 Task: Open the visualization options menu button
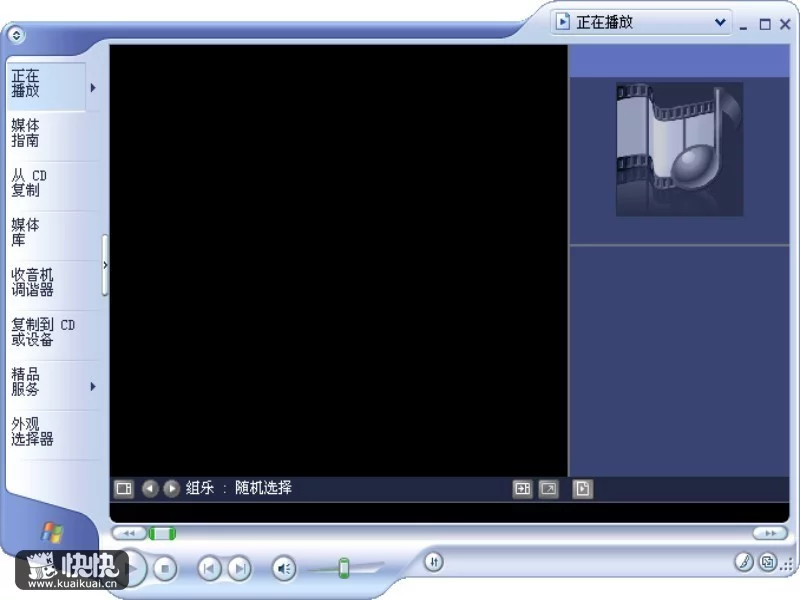[x=124, y=489]
